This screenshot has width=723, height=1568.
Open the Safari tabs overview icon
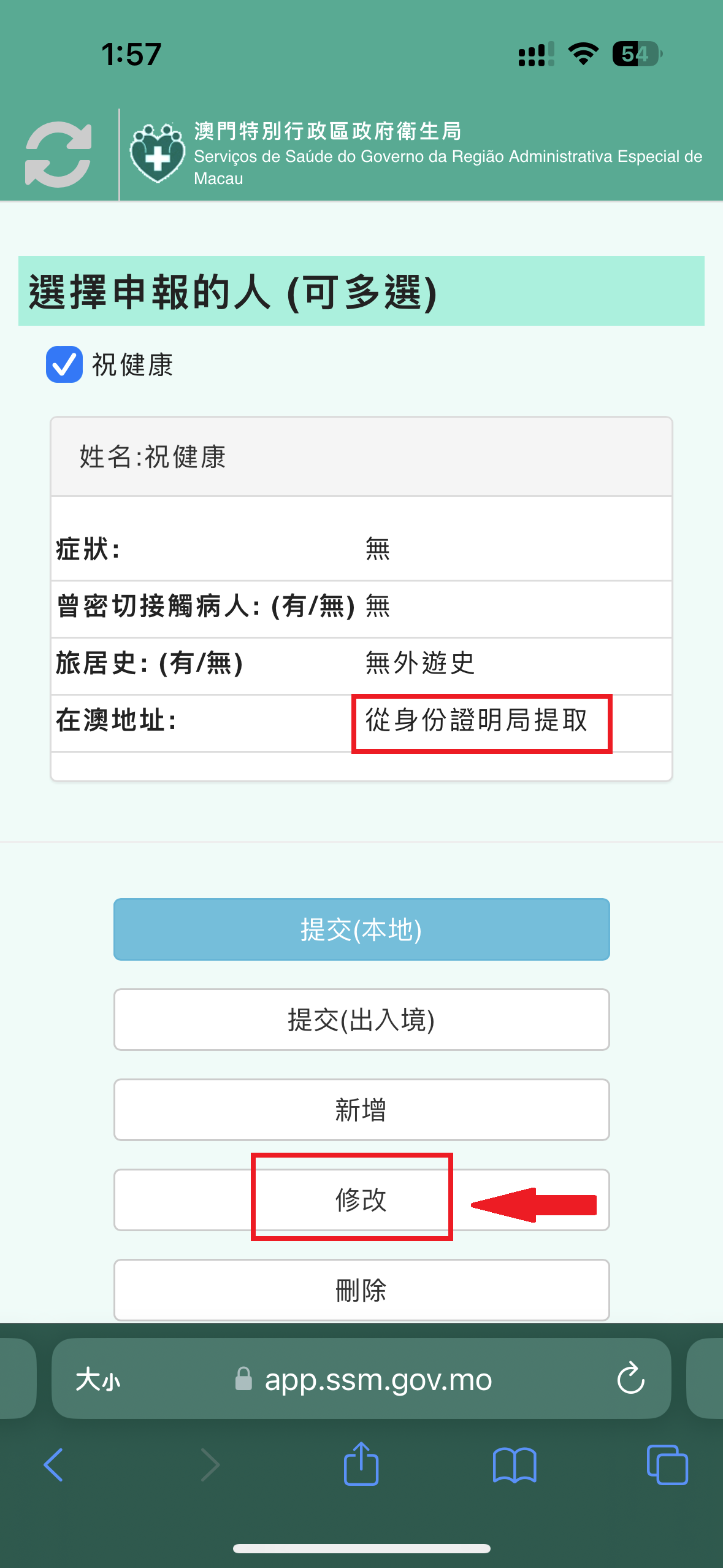tap(667, 1465)
